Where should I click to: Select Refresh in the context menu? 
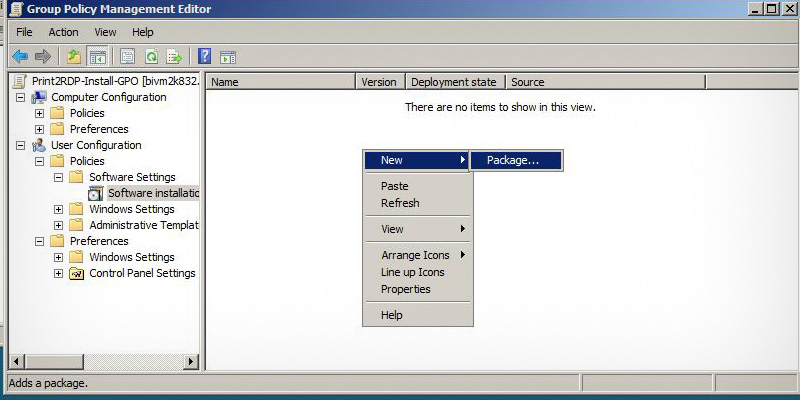(x=400, y=203)
